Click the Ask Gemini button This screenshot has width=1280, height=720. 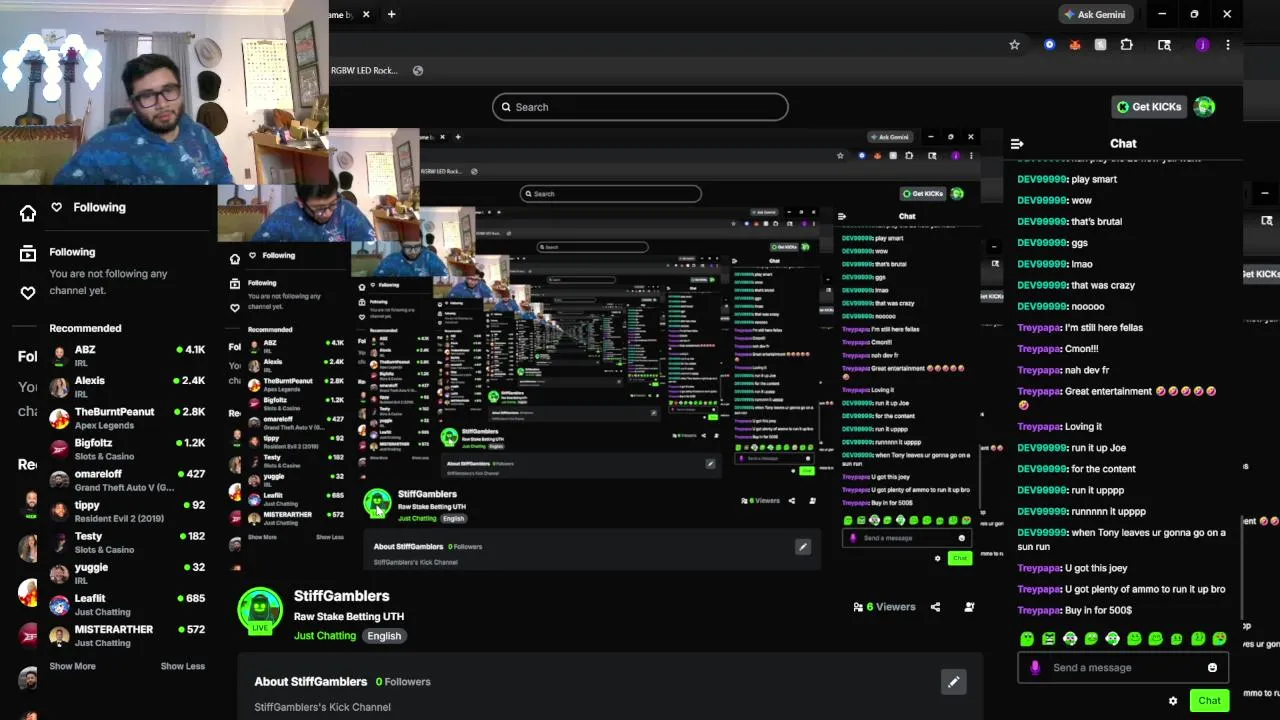pos(1095,14)
